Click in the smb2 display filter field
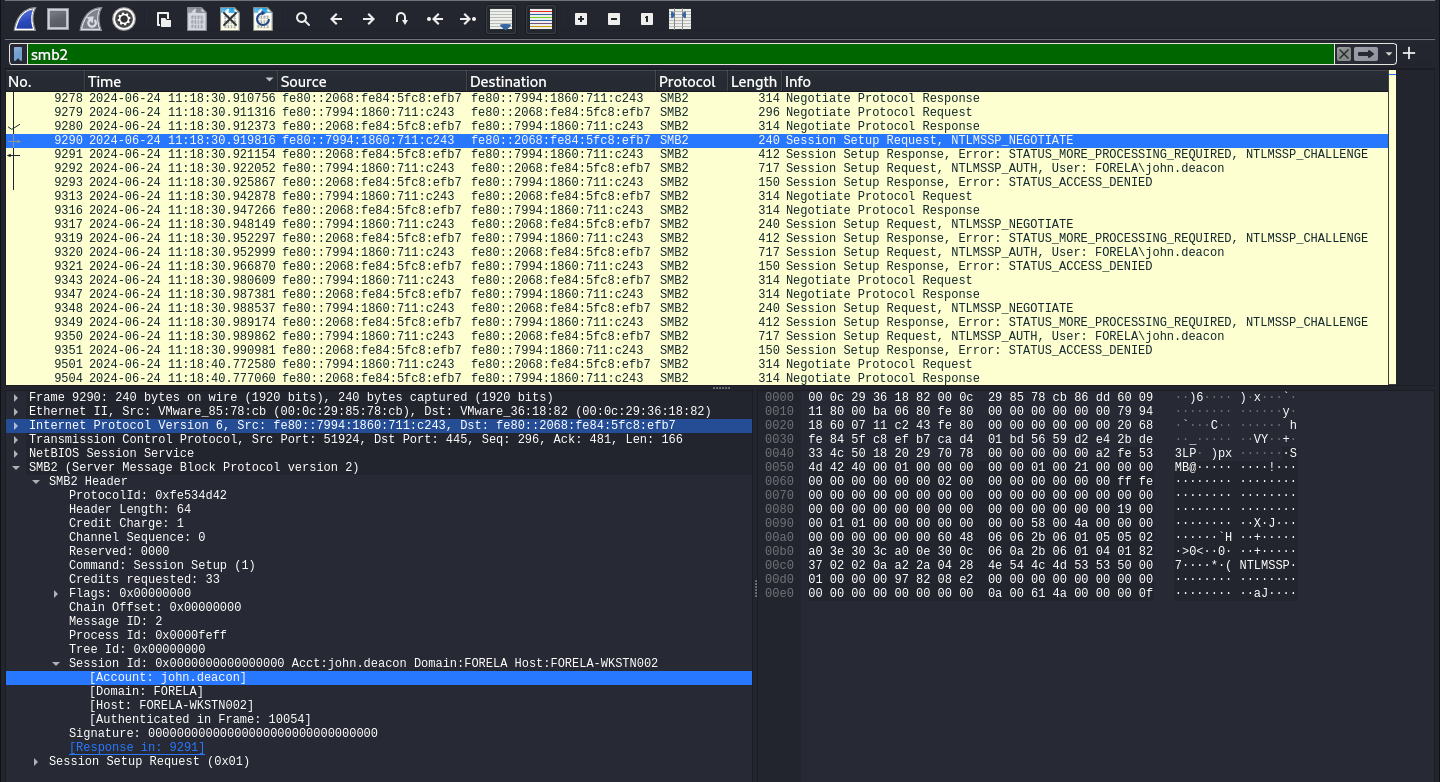Screen dimensions: 1440x782 pyautogui.click(x=680, y=54)
